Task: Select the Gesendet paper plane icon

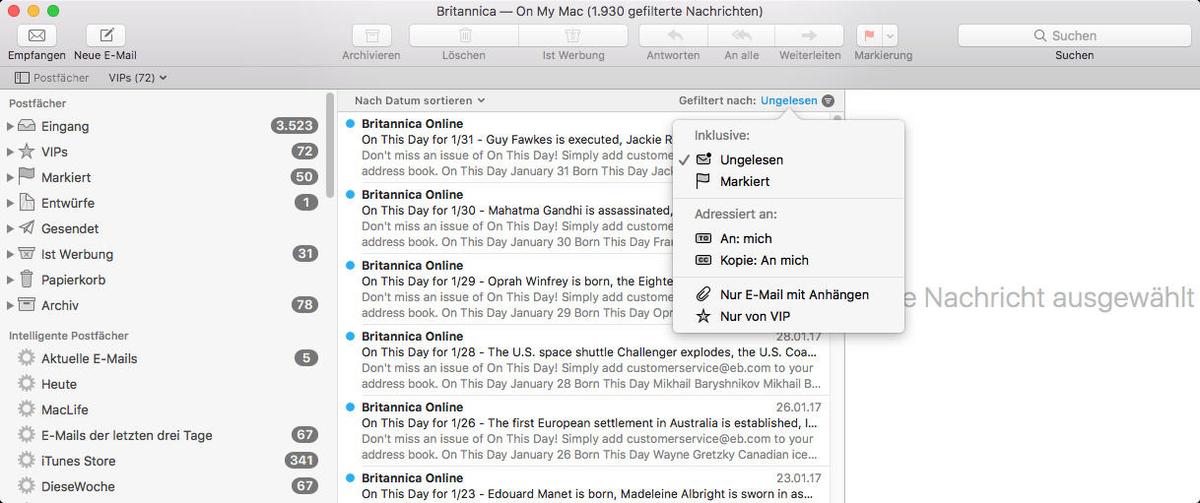Action: pos(27,229)
